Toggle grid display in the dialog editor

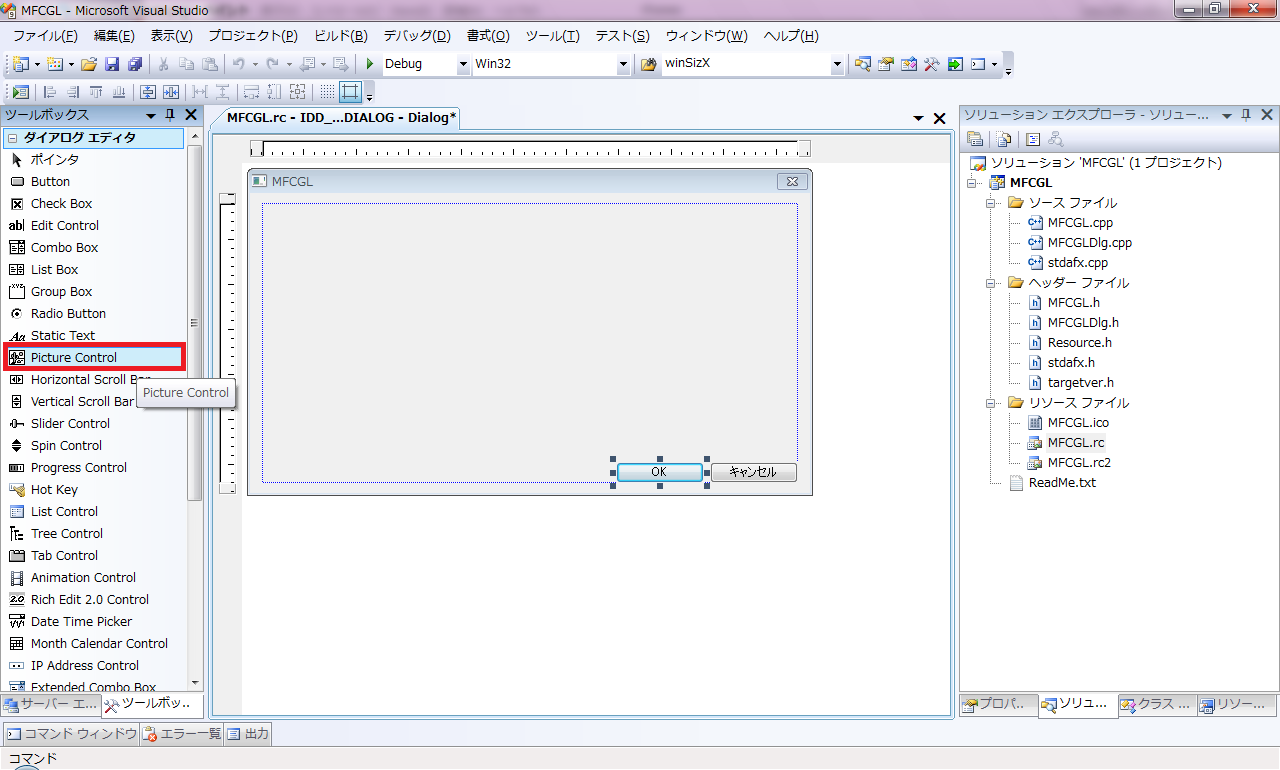click(325, 92)
